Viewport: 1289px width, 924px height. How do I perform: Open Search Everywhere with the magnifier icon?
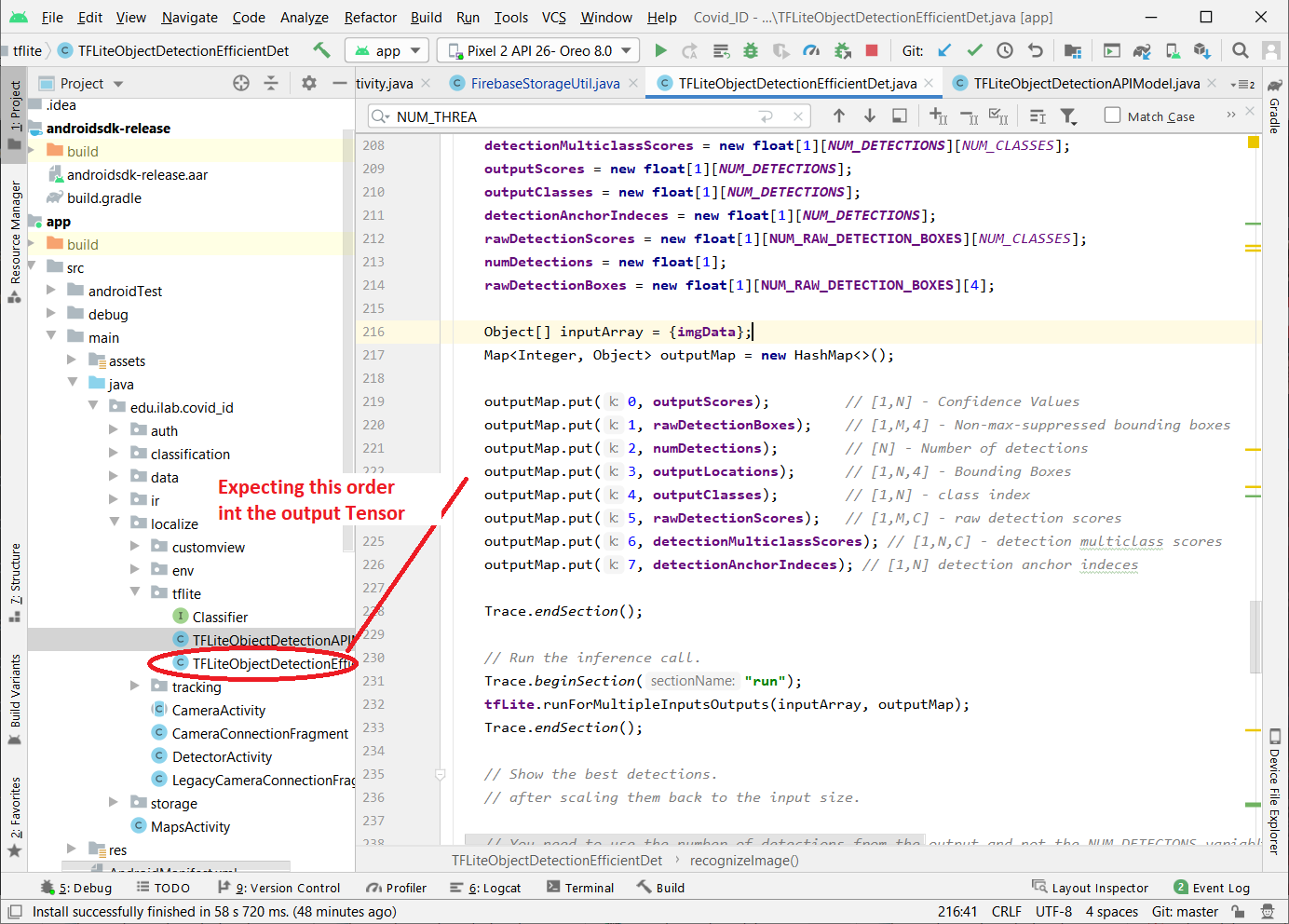[1239, 50]
